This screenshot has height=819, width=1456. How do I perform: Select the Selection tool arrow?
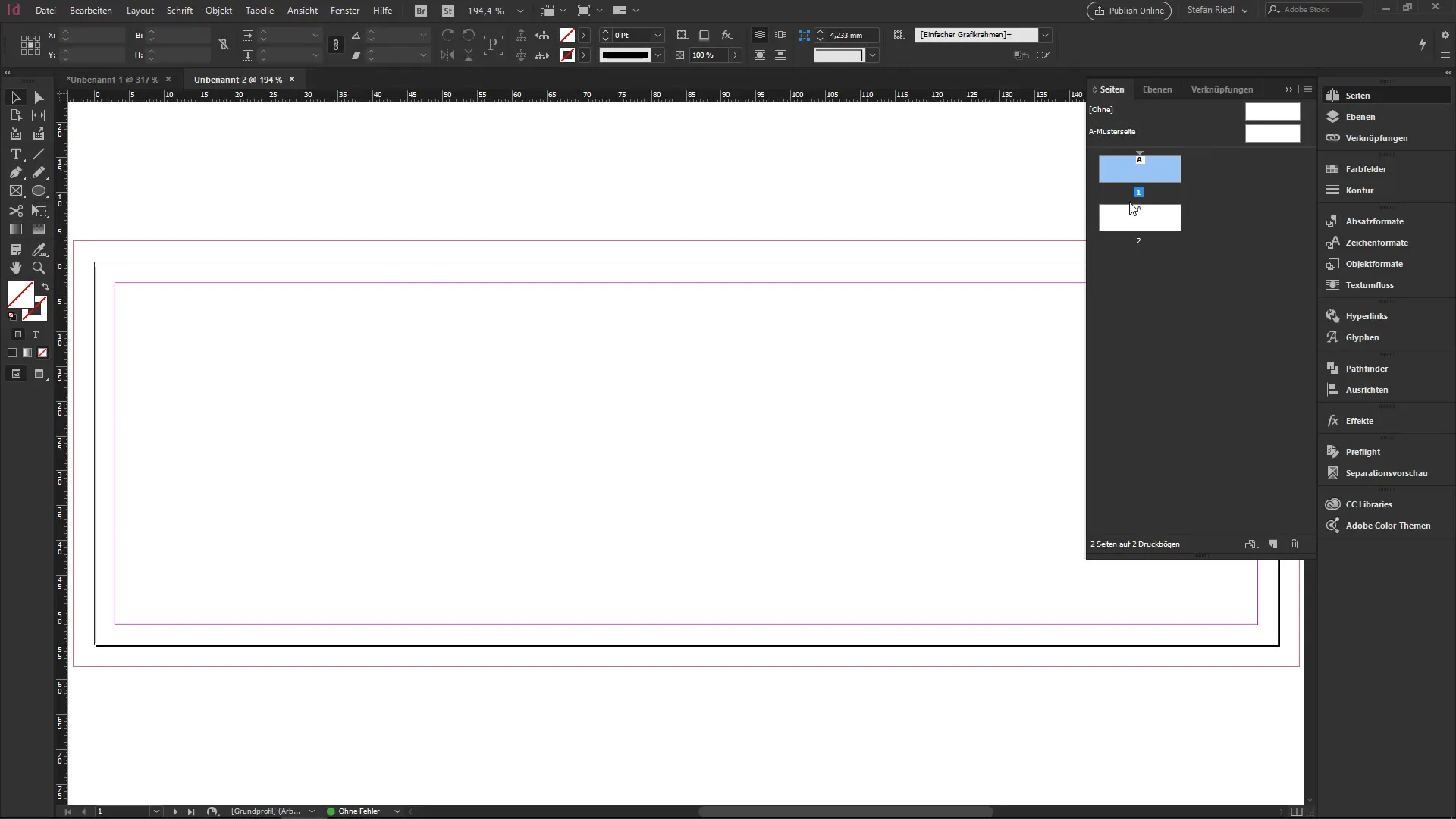click(15, 97)
